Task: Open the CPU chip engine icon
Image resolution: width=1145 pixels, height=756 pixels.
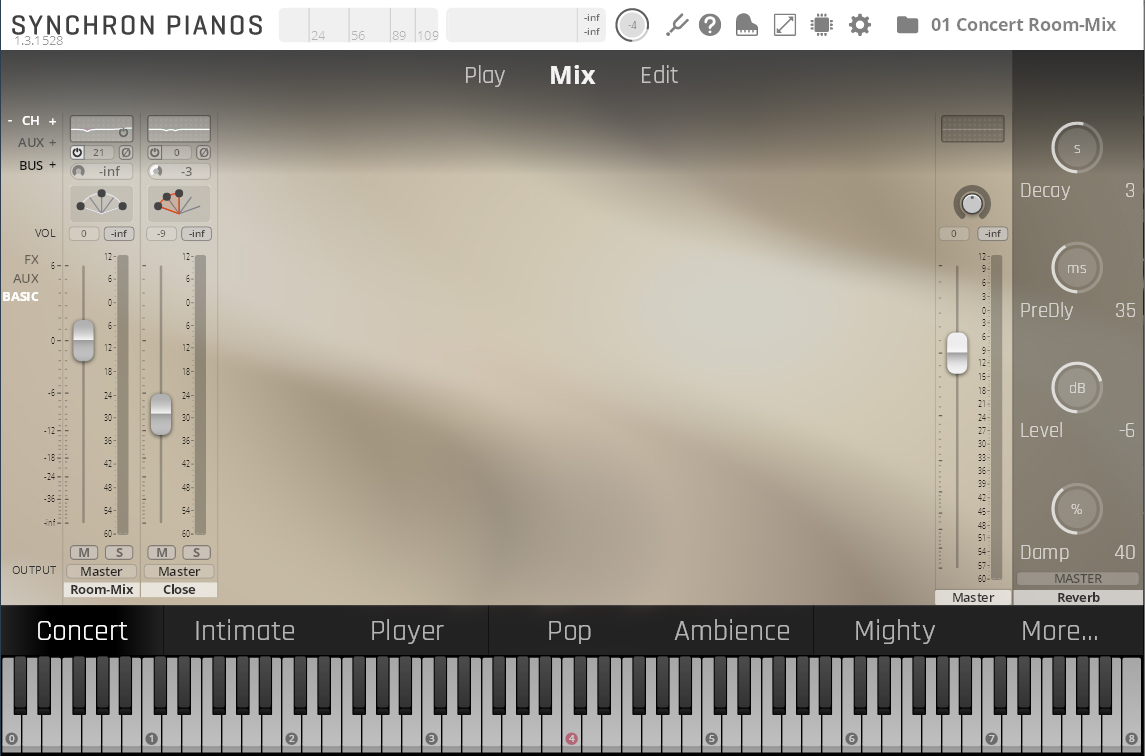Action: pyautogui.click(x=821, y=24)
